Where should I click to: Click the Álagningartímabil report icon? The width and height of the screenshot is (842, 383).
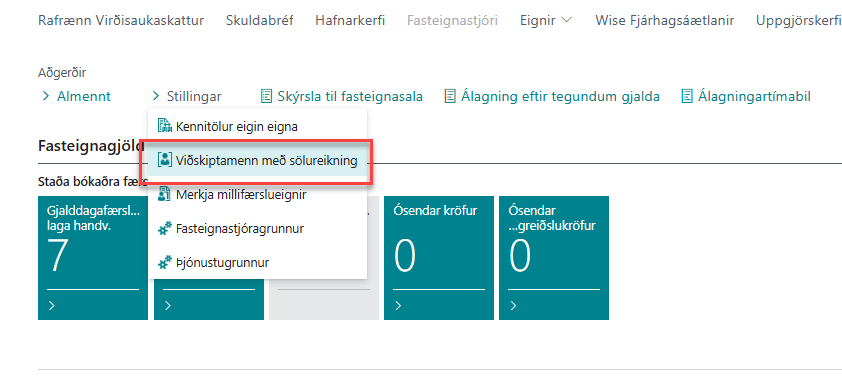click(x=687, y=97)
